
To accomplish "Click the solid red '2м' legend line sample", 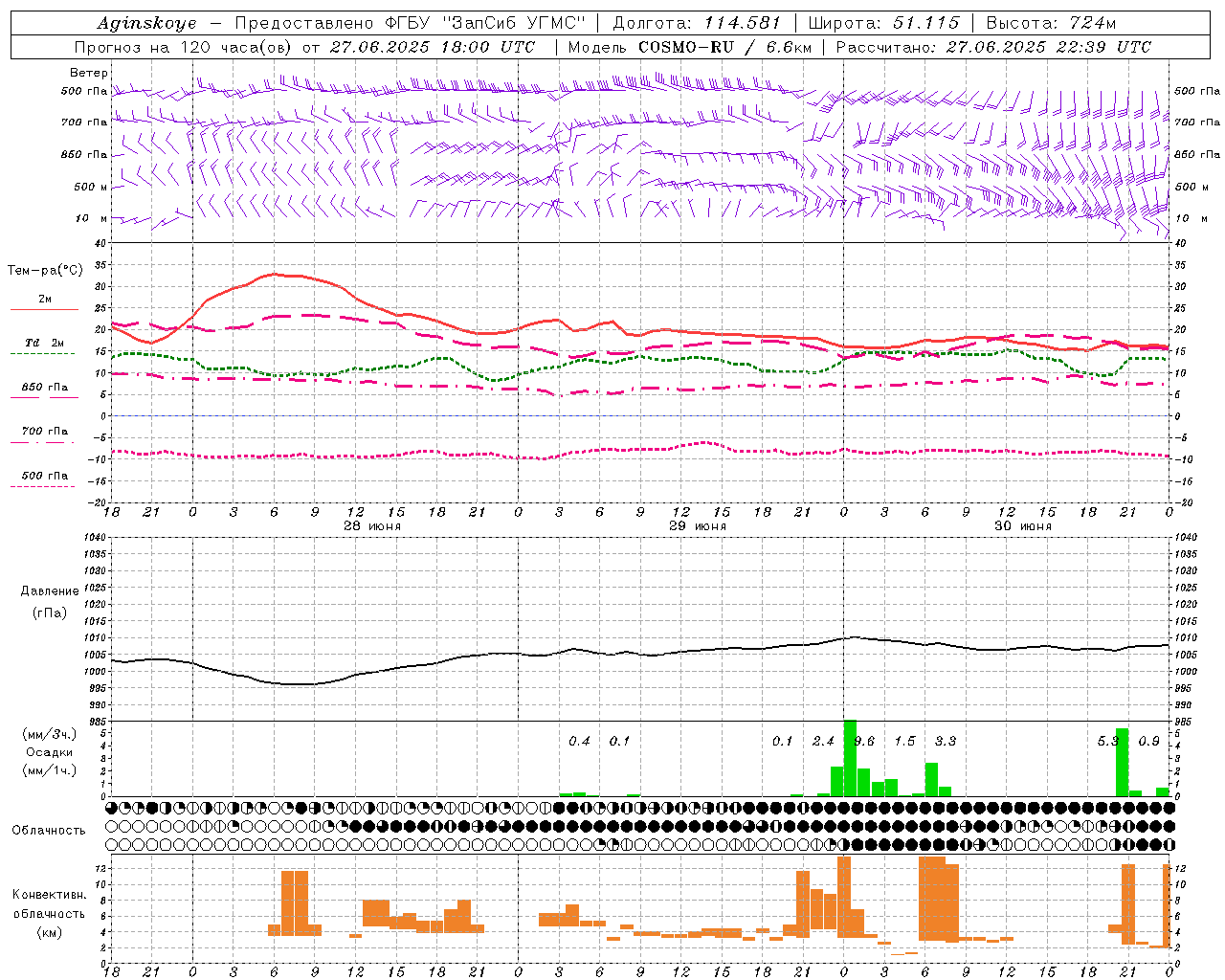I will coord(44,310).
